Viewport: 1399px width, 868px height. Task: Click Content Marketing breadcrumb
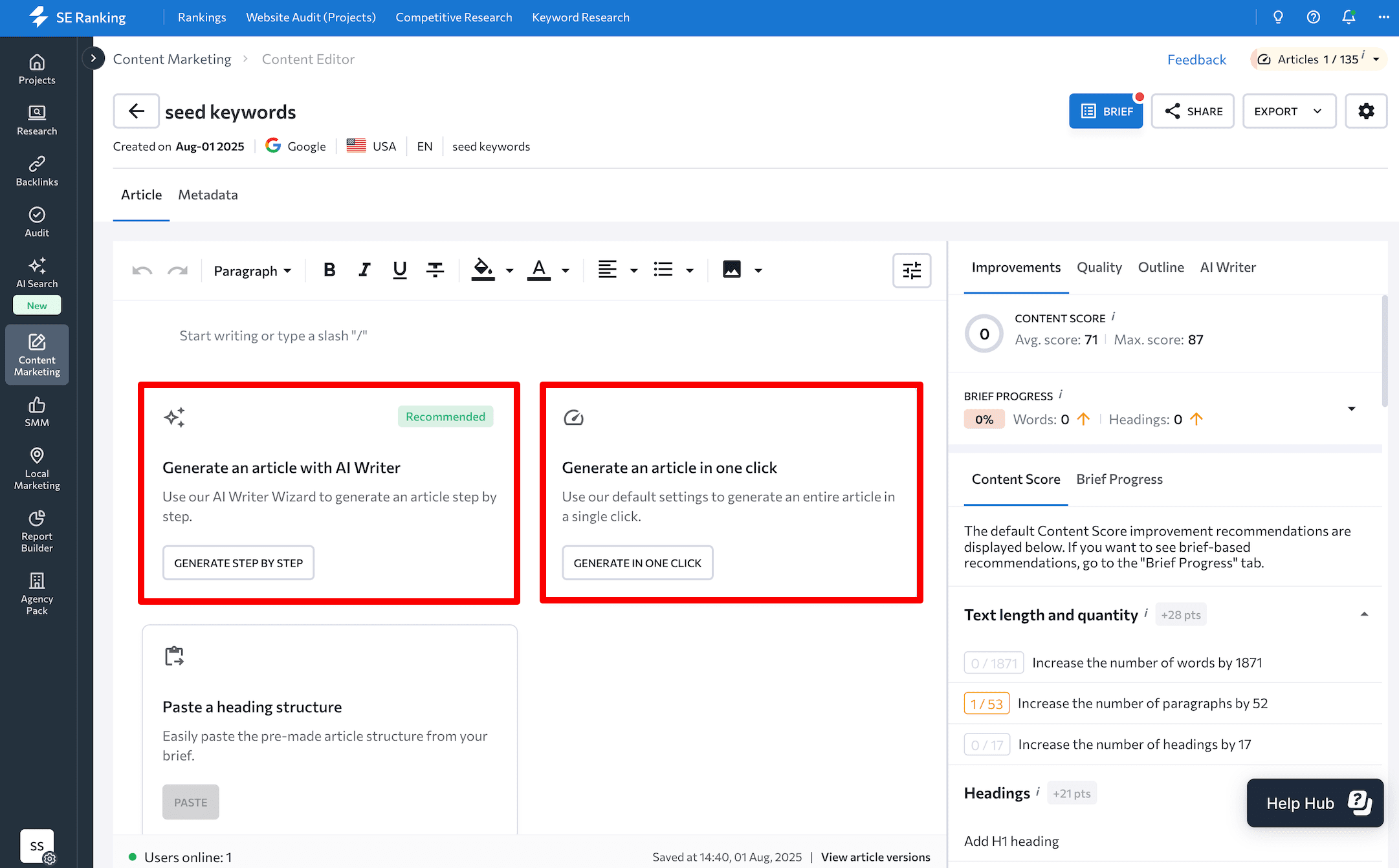coord(171,59)
